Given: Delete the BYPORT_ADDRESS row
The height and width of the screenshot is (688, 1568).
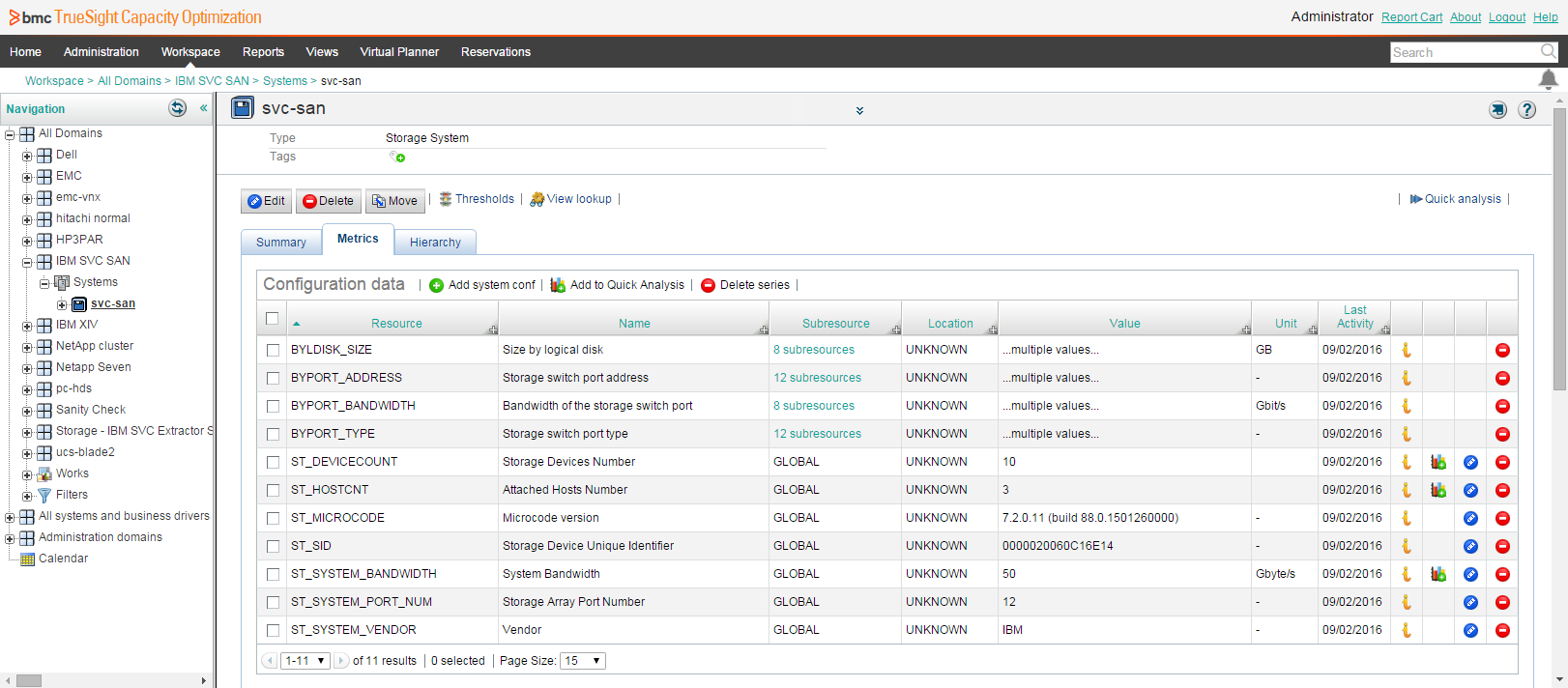Looking at the screenshot, I should coord(1502,378).
